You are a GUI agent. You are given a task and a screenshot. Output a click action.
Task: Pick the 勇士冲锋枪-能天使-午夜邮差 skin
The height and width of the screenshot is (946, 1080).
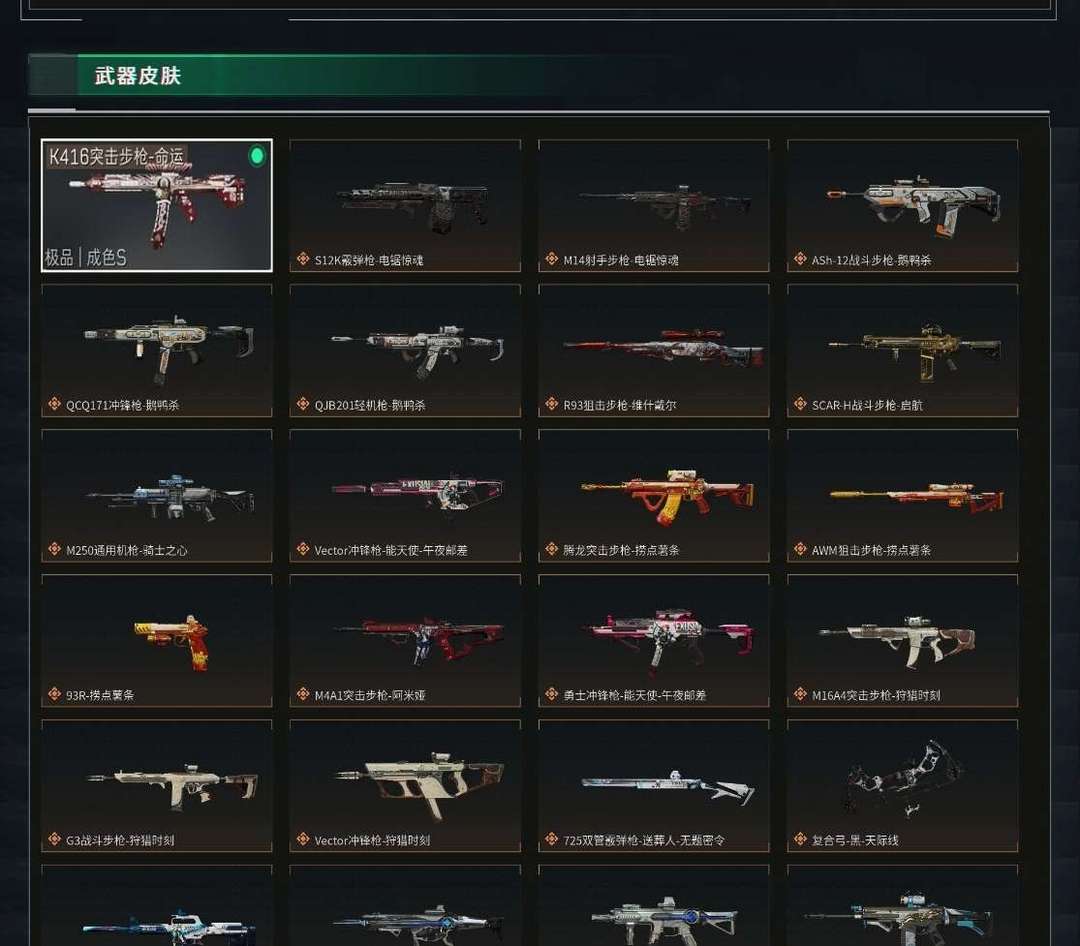654,641
